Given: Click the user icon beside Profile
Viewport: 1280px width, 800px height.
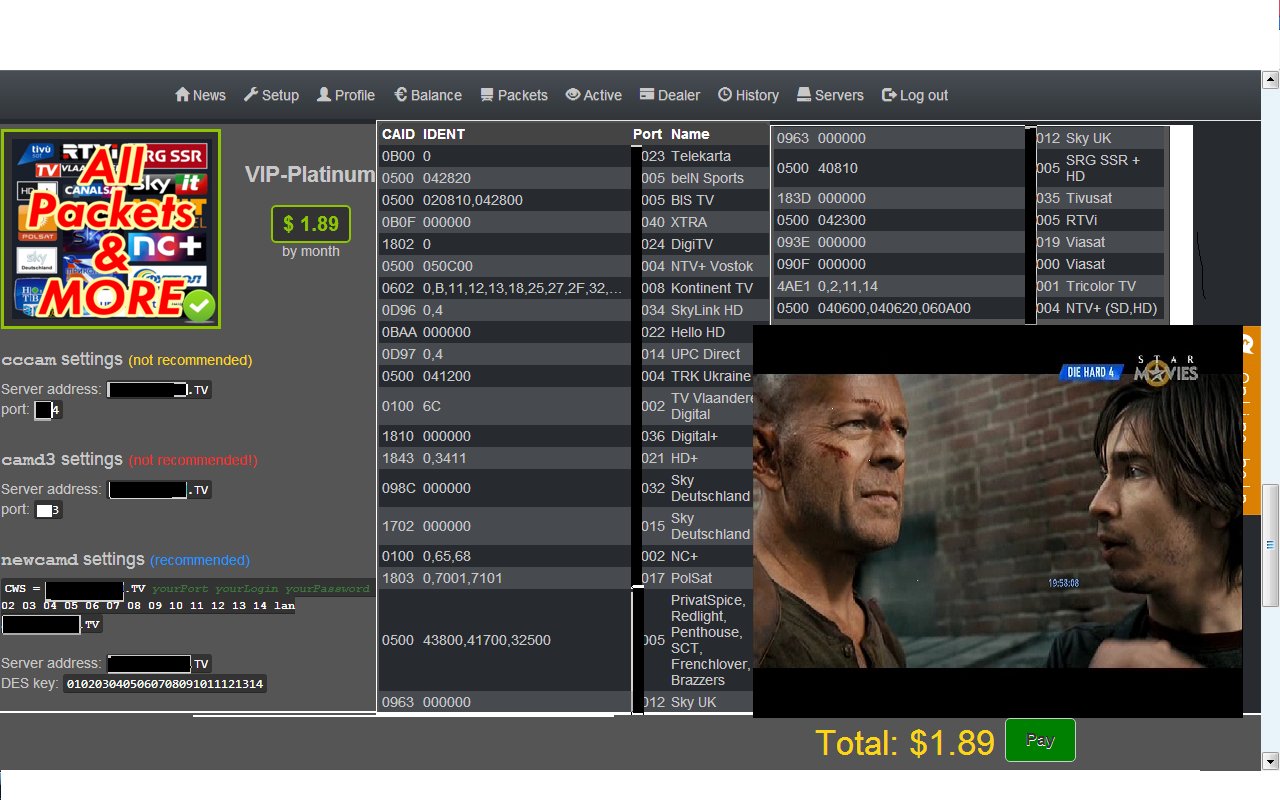Looking at the screenshot, I should tap(324, 94).
